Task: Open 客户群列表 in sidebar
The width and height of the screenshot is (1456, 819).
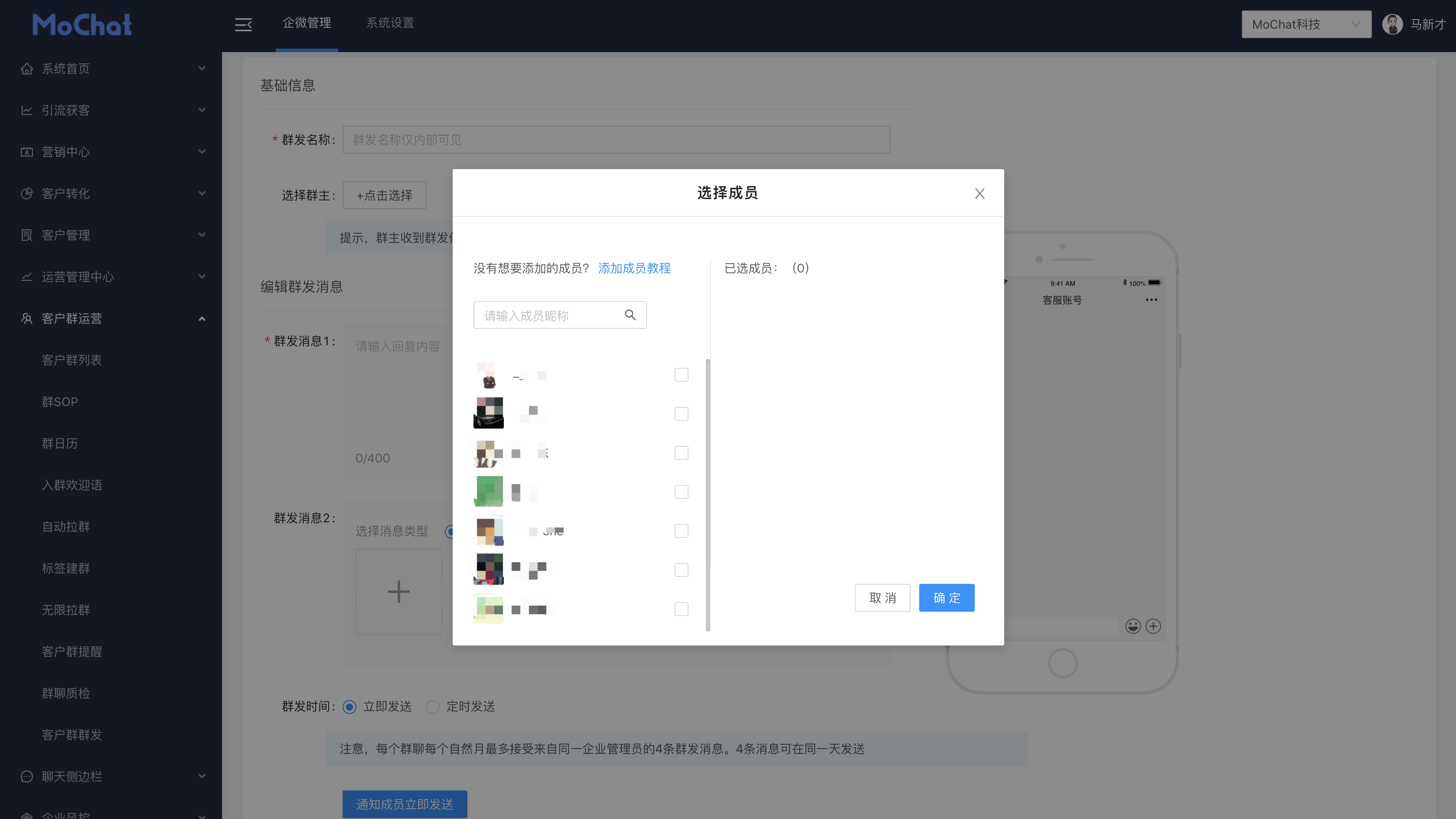Action: coord(72,360)
